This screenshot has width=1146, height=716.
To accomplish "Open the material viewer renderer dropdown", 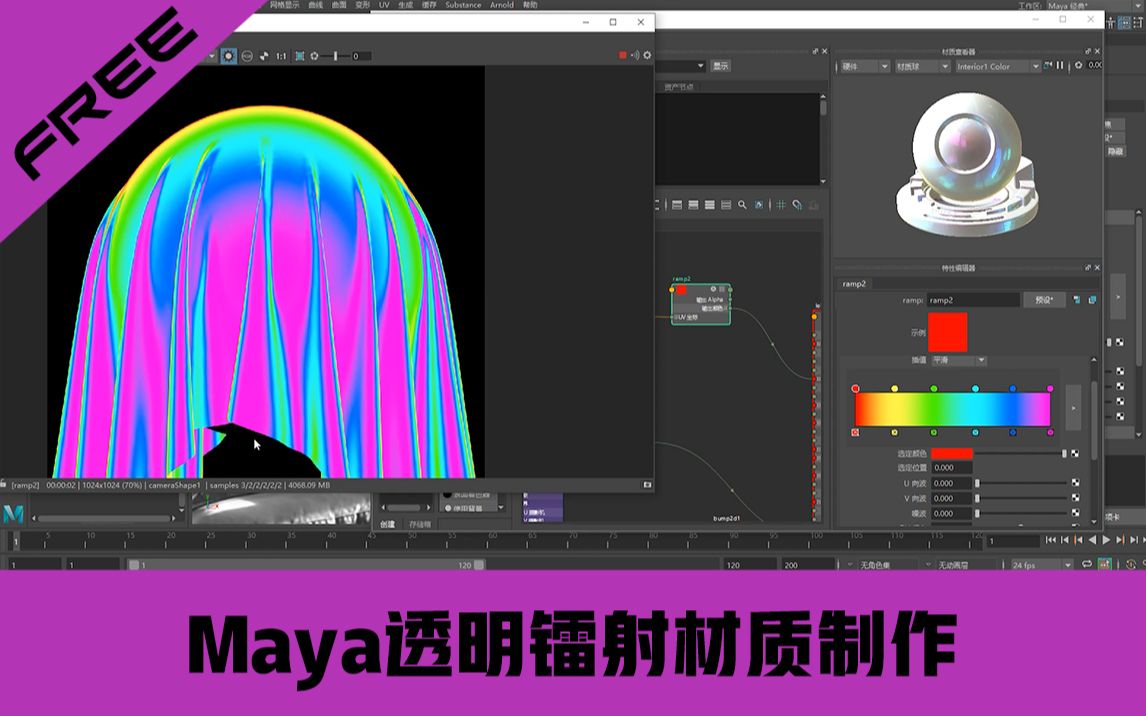I will tap(864, 66).
